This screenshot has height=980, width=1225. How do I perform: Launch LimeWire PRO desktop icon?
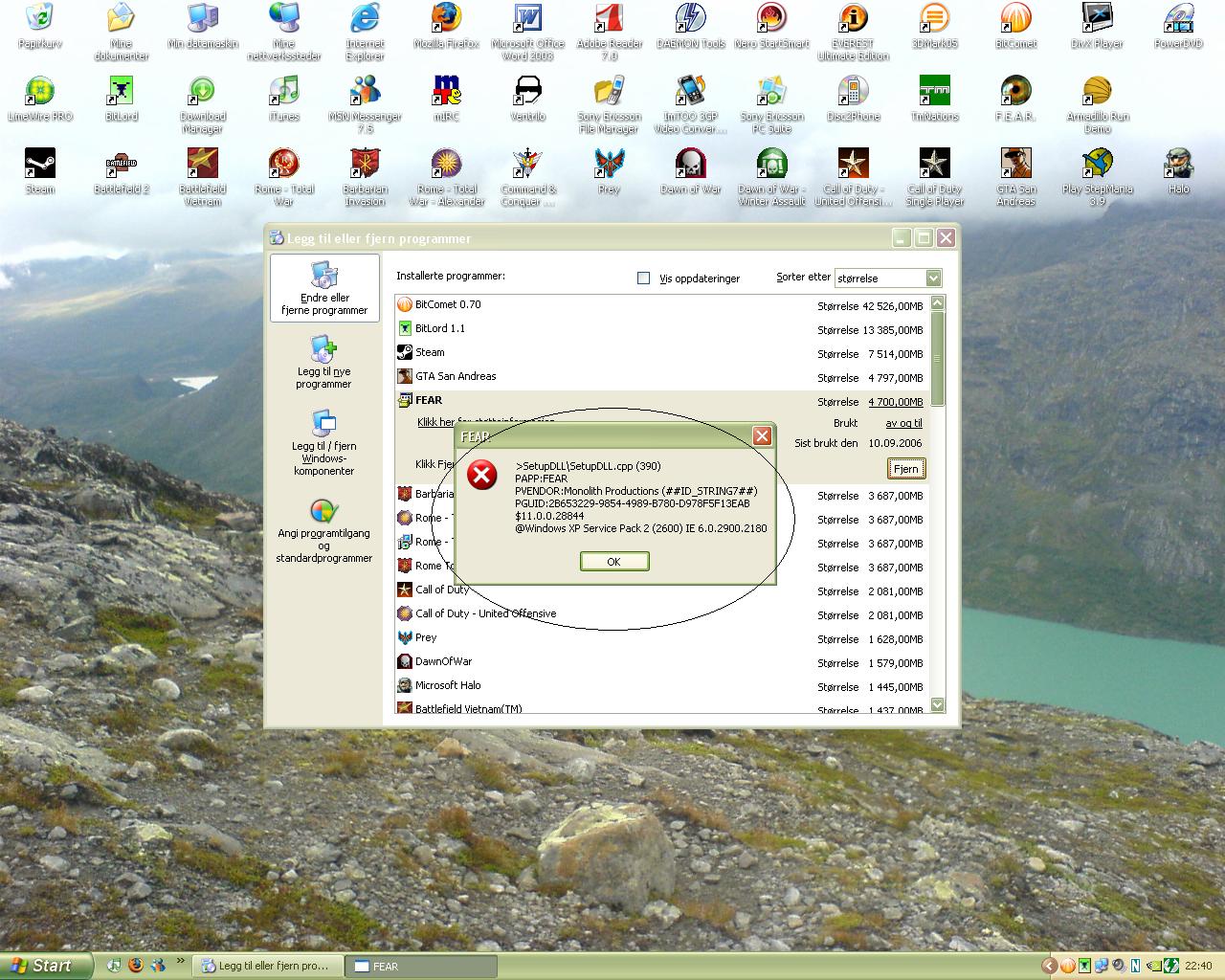click(40, 100)
